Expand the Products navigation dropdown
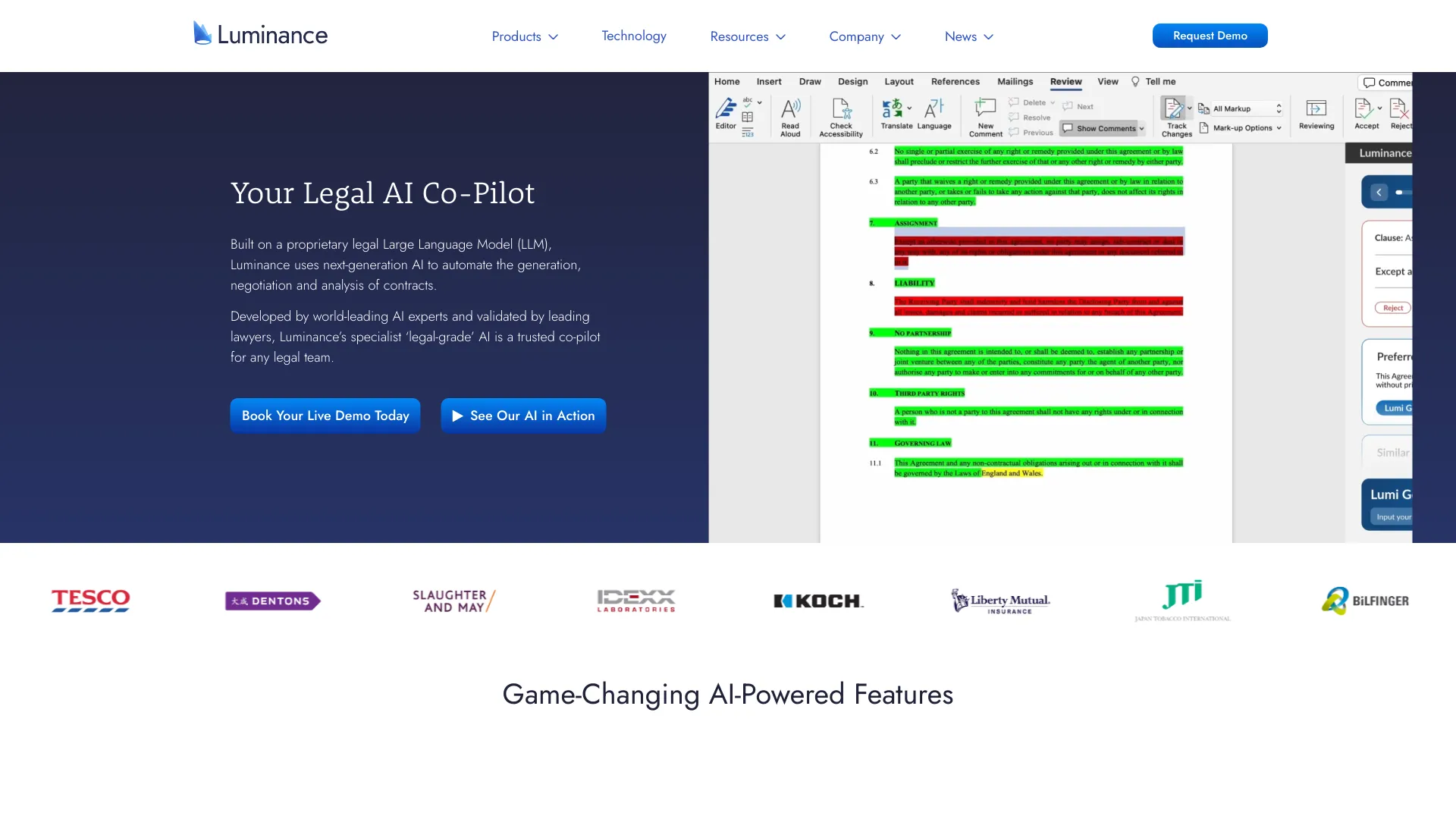1456x819 pixels. [x=524, y=36]
